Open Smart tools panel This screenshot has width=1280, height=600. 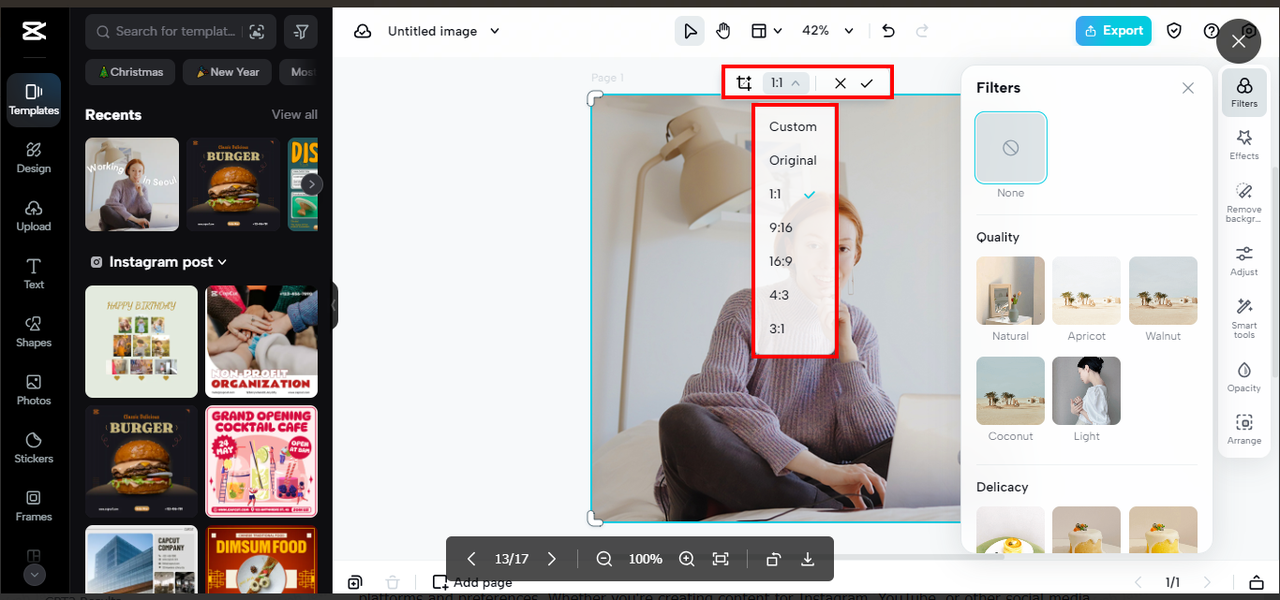coord(1244,318)
